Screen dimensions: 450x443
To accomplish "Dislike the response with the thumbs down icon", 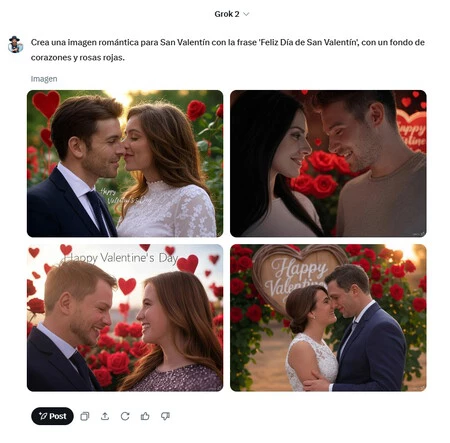I will [x=165, y=416].
